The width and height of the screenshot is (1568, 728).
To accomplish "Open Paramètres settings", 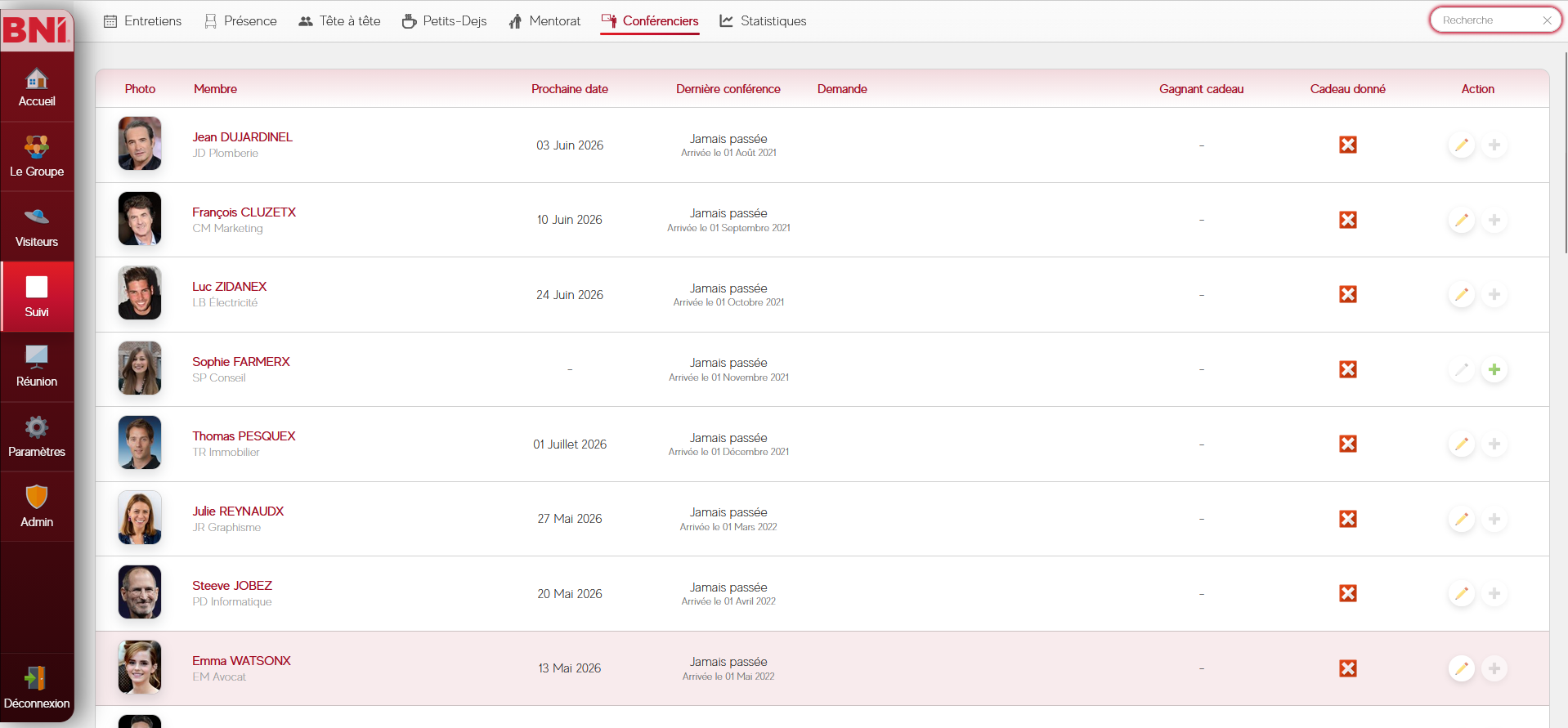I will click(37, 437).
